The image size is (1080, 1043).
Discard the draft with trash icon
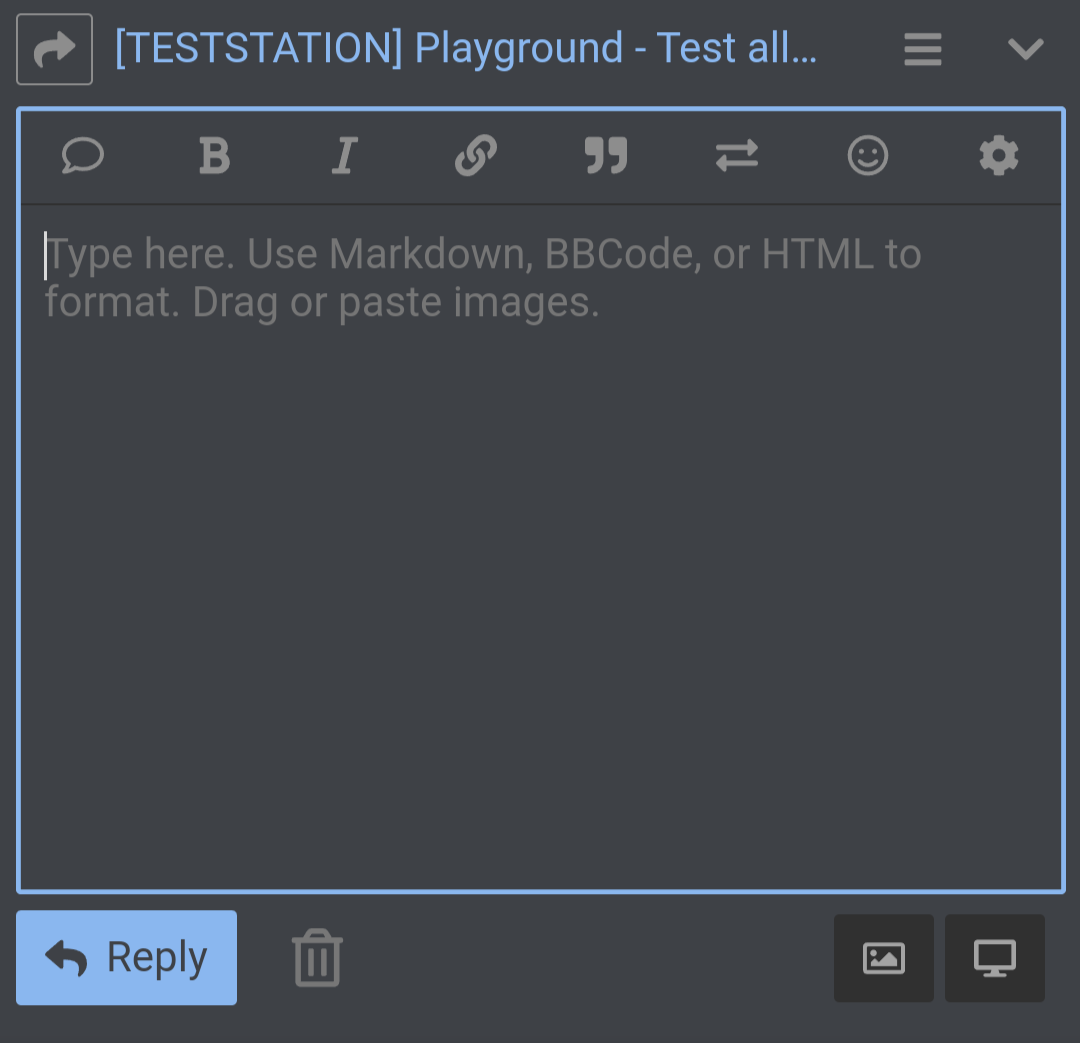(318, 958)
